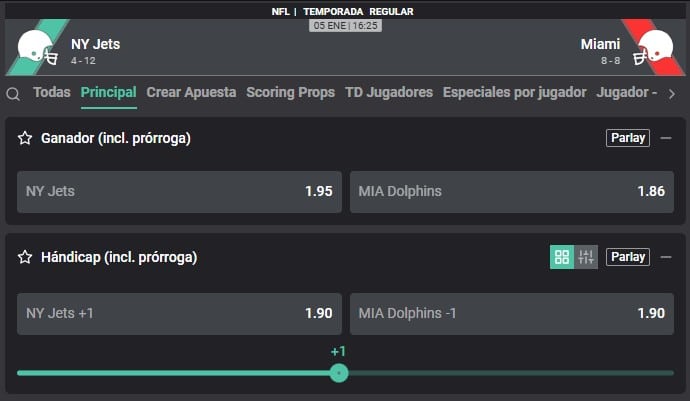Select the TD Jugadores tab

(389, 92)
